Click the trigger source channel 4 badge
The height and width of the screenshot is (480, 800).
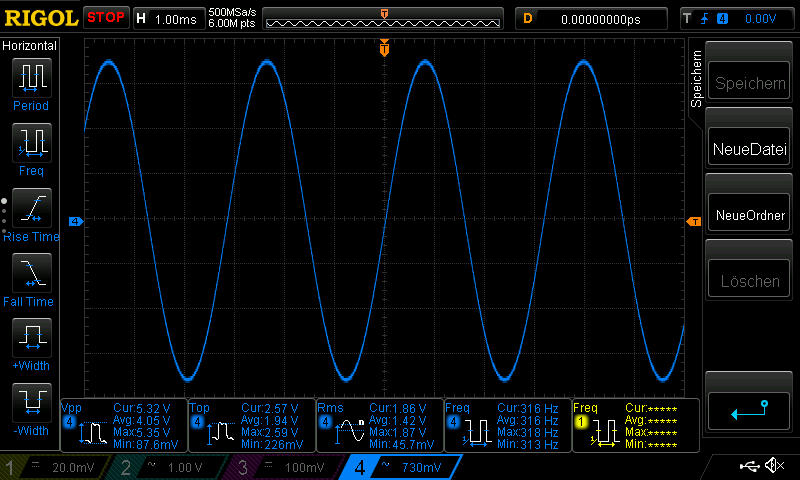pos(722,19)
